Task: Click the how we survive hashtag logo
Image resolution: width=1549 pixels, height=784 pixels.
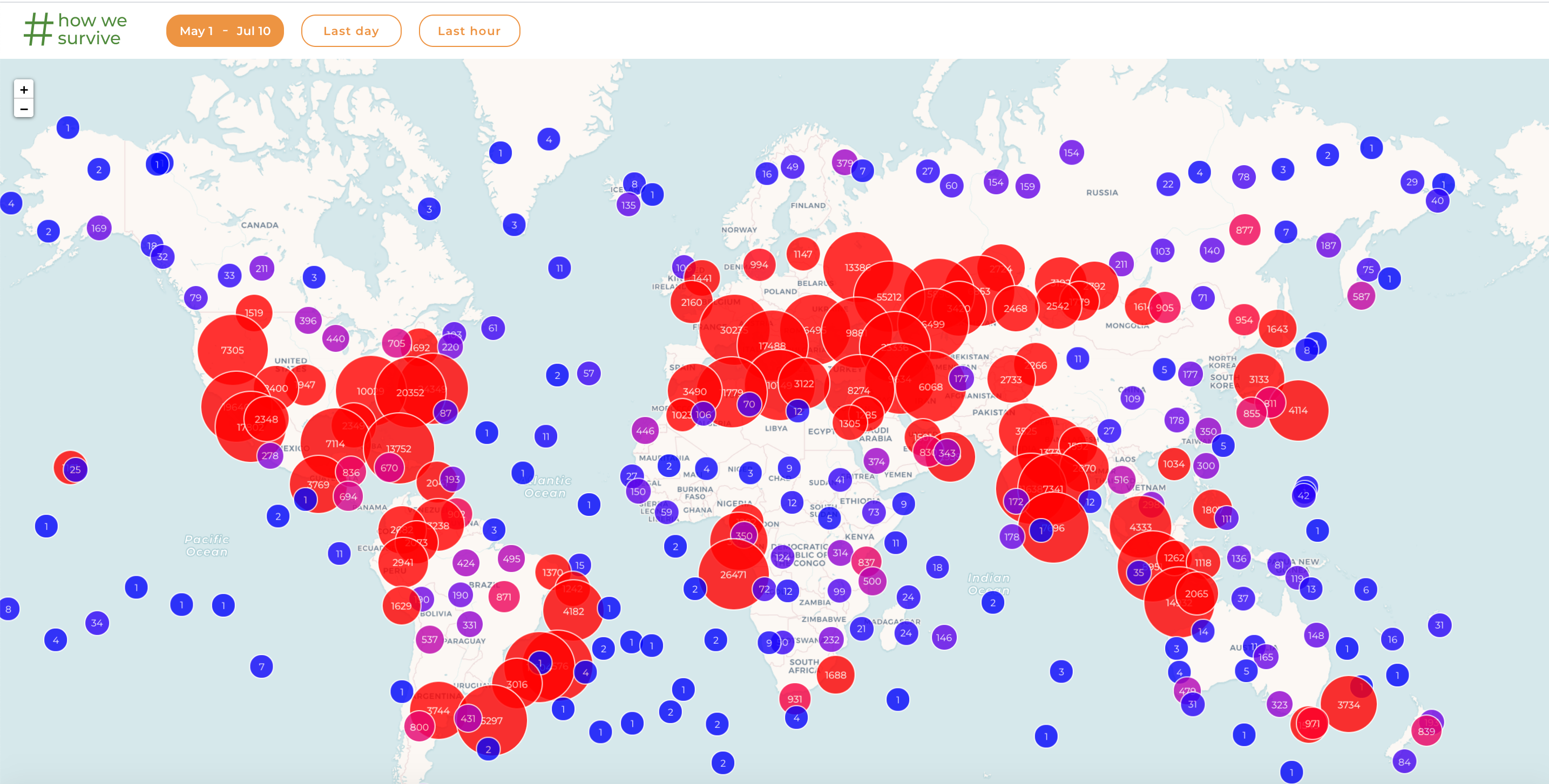Action: (x=75, y=30)
